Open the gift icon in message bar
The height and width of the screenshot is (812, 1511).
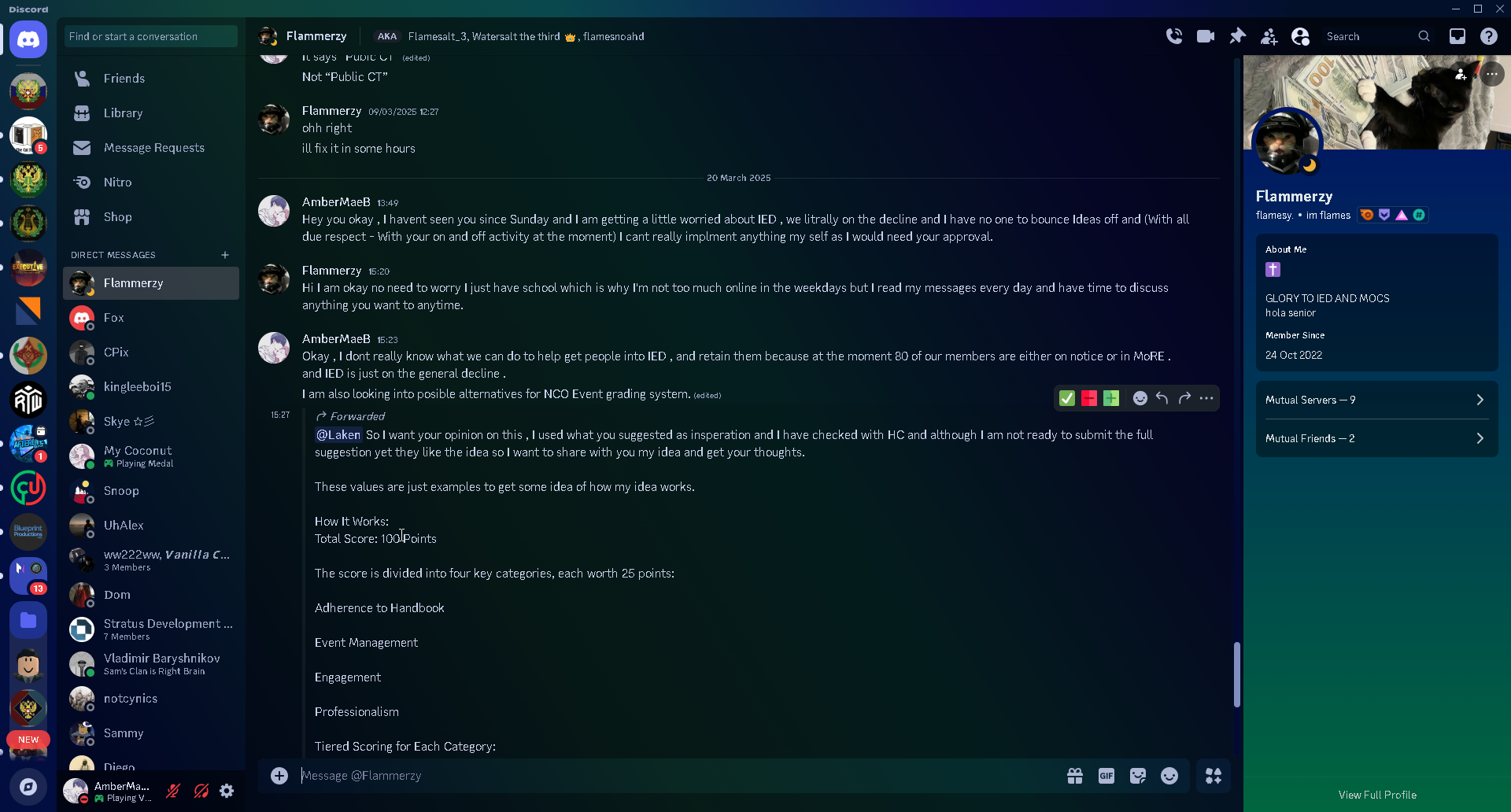click(x=1075, y=776)
